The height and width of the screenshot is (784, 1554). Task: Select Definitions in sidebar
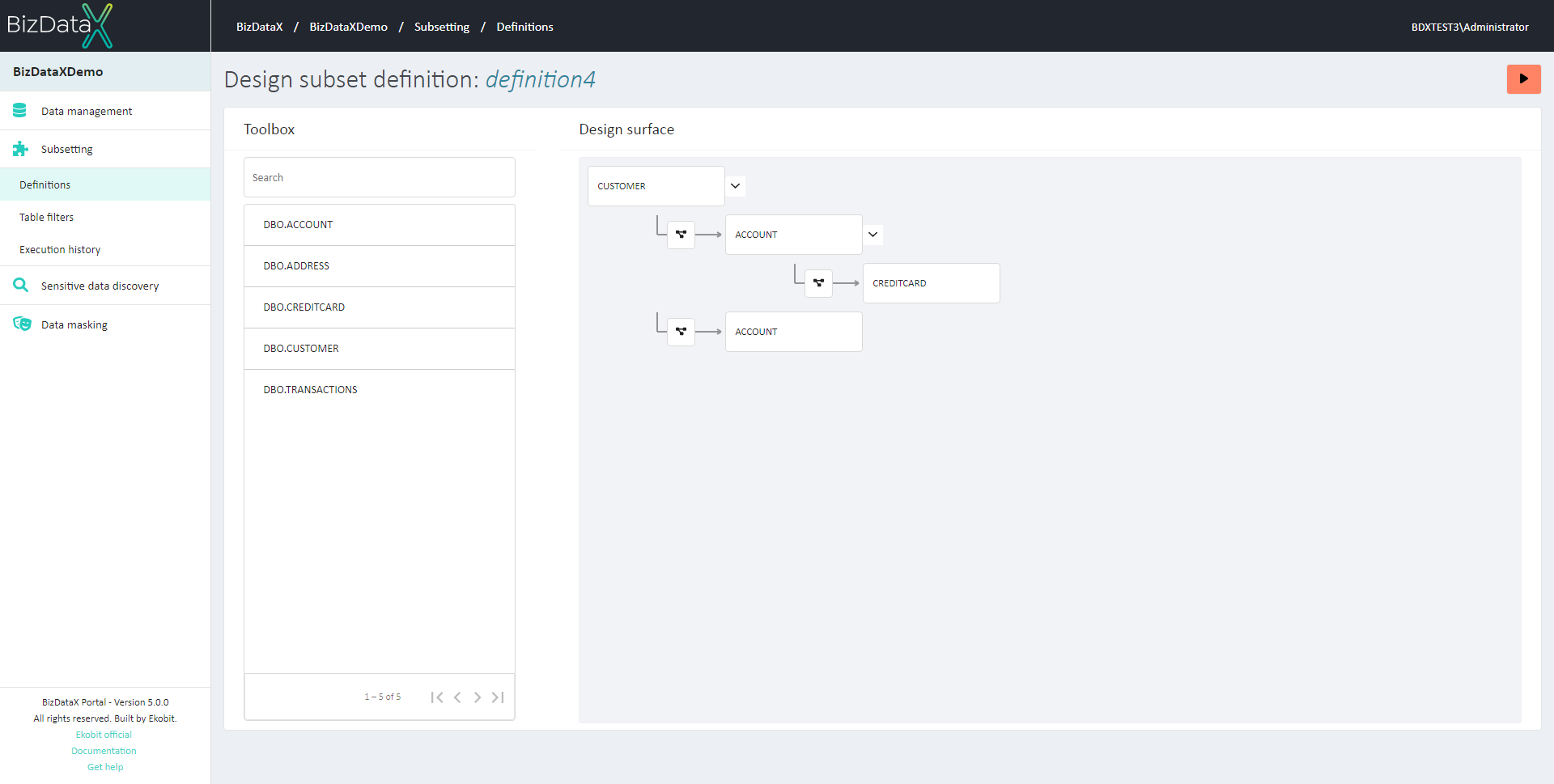[x=105, y=184]
